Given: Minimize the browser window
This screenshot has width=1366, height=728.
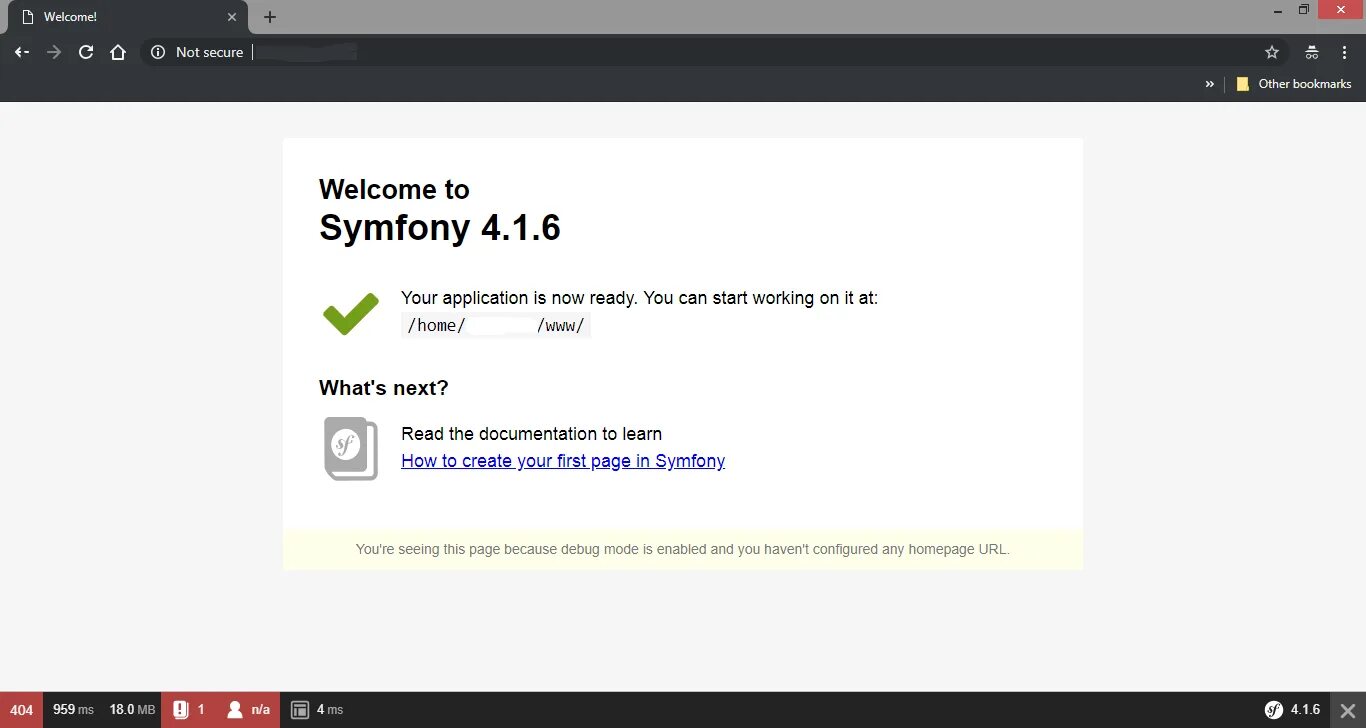Looking at the screenshot, I should [x=1279, y=10].
